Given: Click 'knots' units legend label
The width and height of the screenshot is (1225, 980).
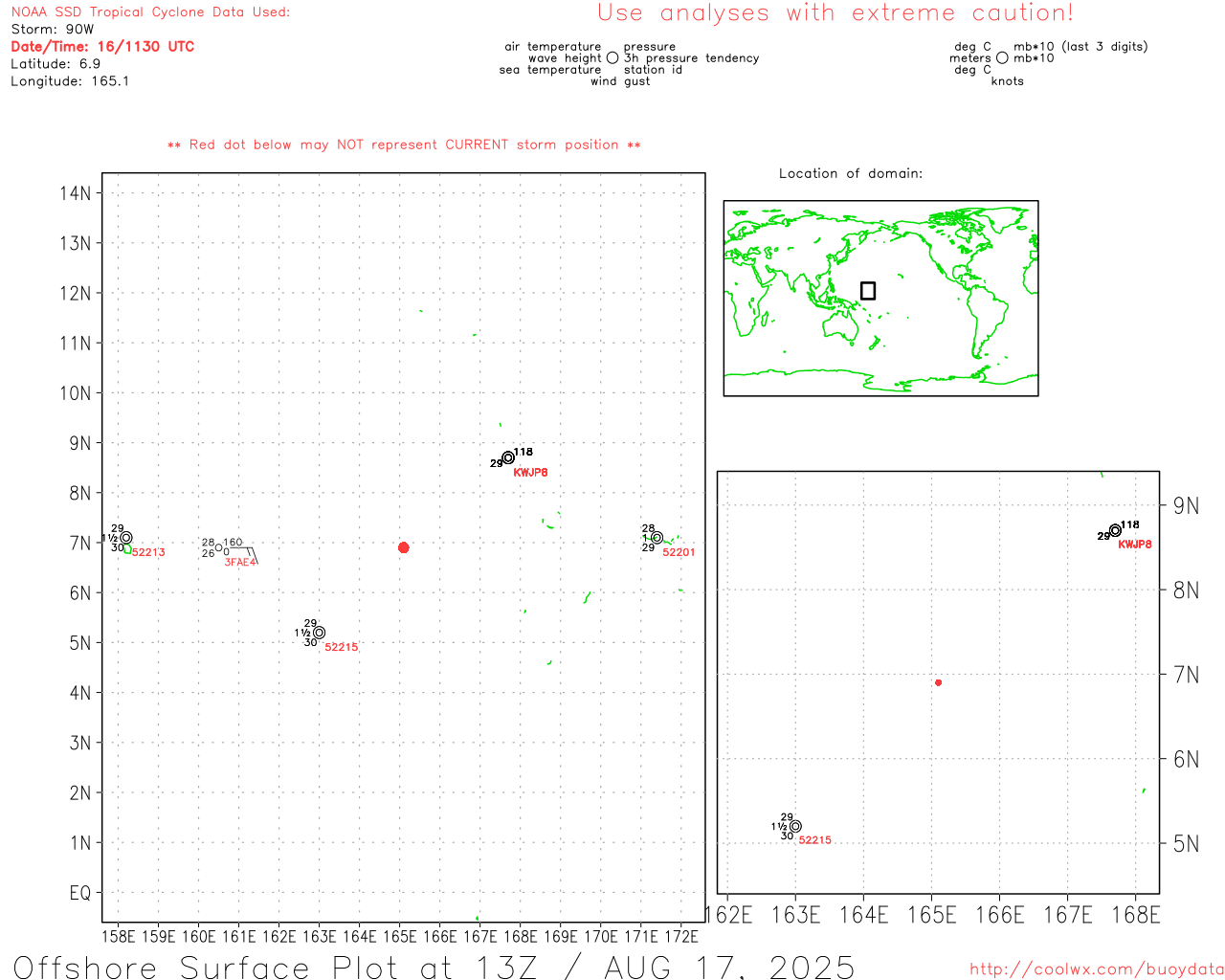Looking at the screenshot, I should (x=1008, y=81).
